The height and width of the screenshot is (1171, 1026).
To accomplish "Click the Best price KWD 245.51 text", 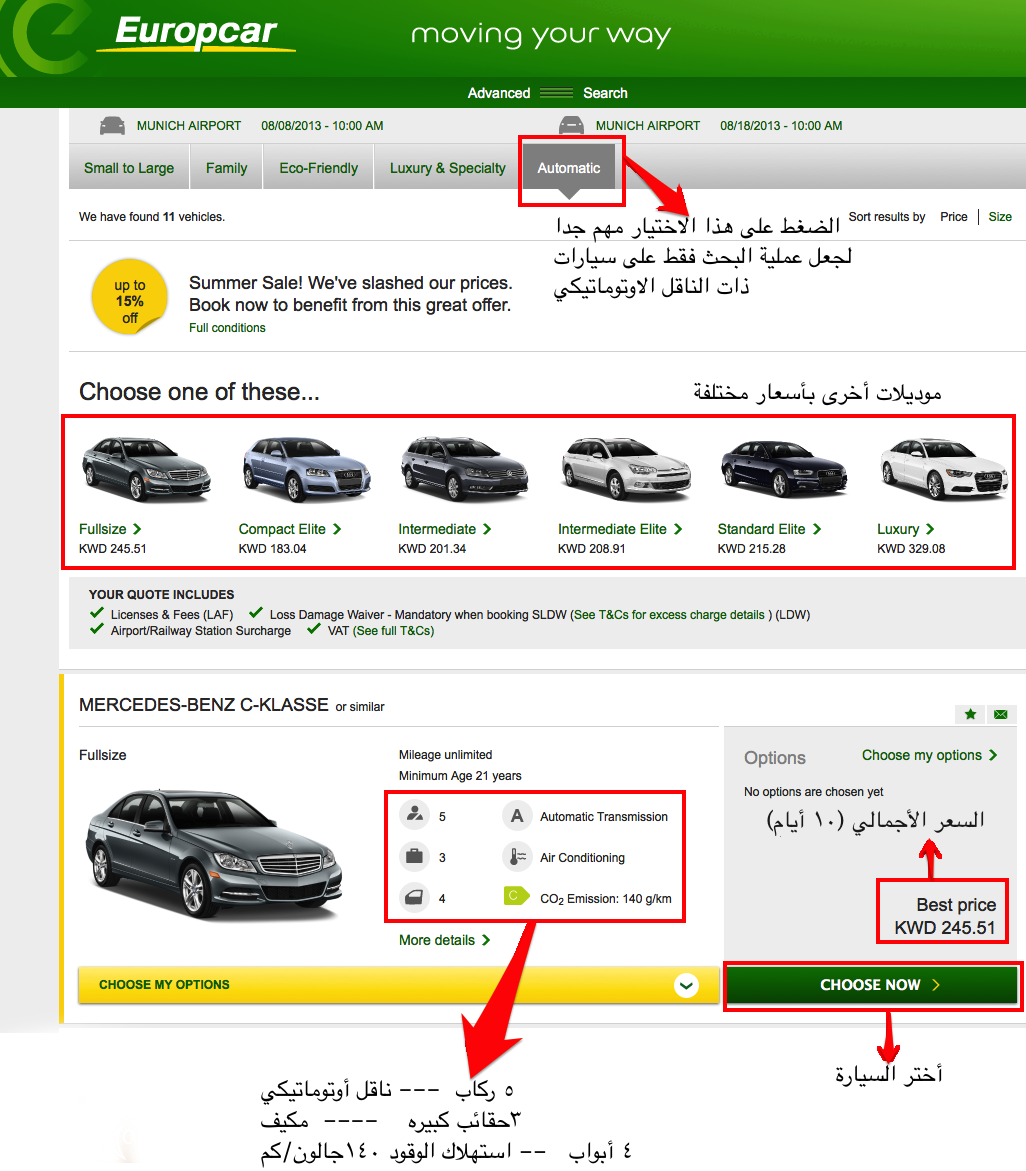I will 945,916.
